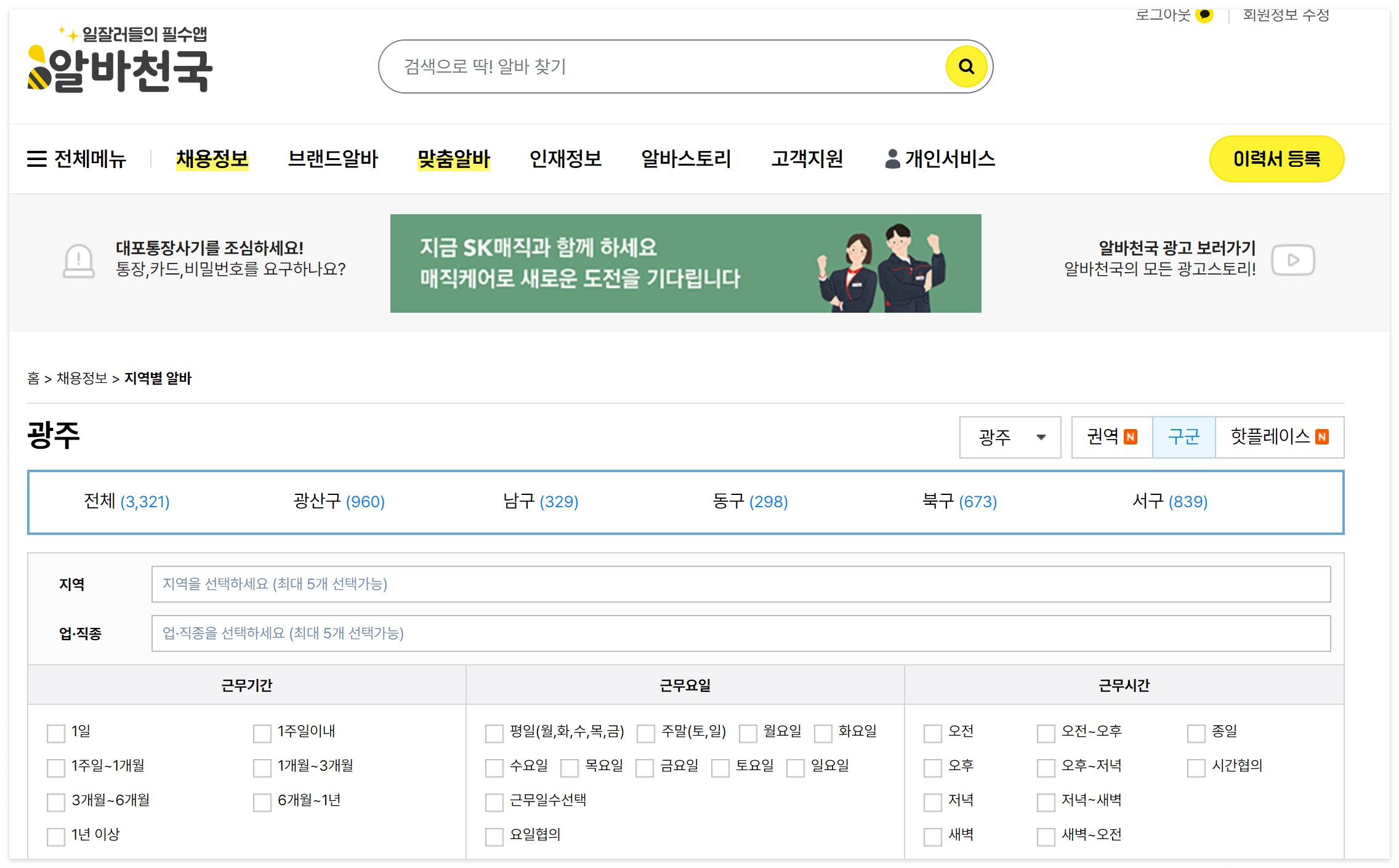Open the hamburger 전체메뉴 icon

click(x=37, y=159)
